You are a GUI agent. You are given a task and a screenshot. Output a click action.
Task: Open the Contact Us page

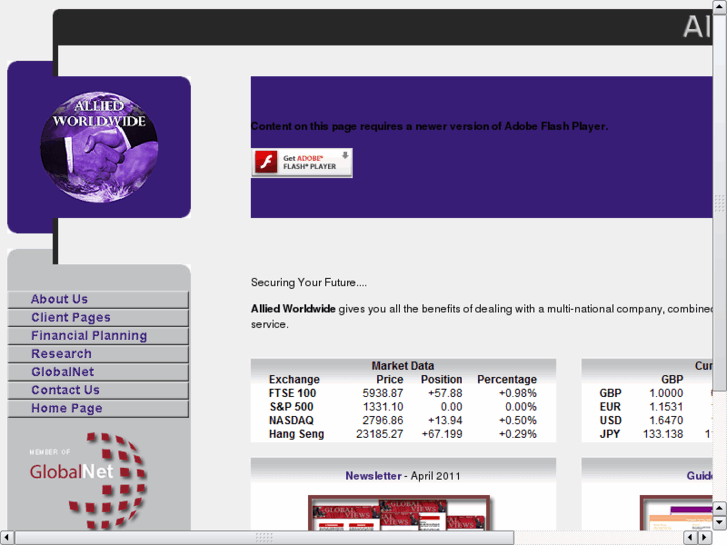[x=98, y=390]
